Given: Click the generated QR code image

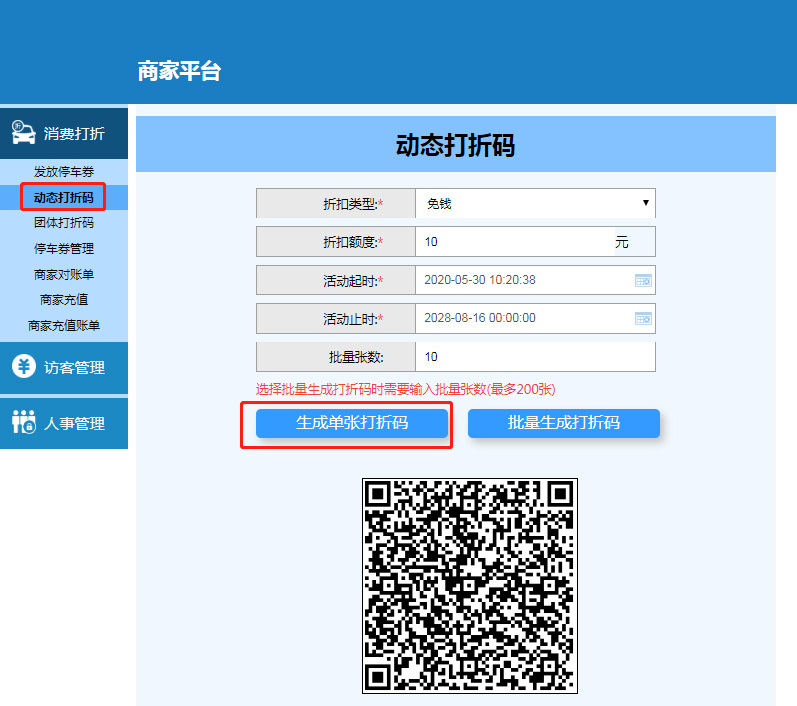Looking at the screenshot, I should pos(470,586).
